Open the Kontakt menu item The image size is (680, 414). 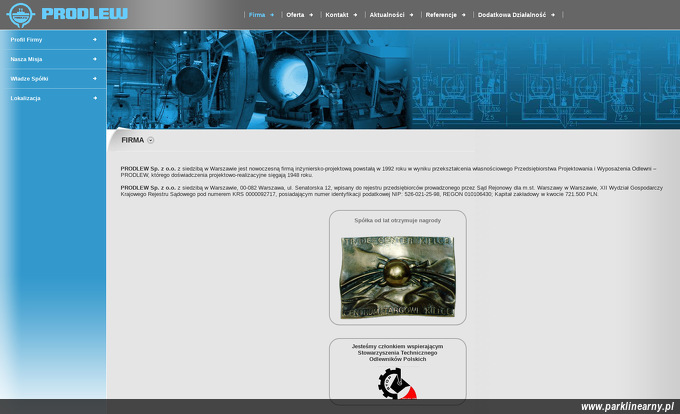337,15
